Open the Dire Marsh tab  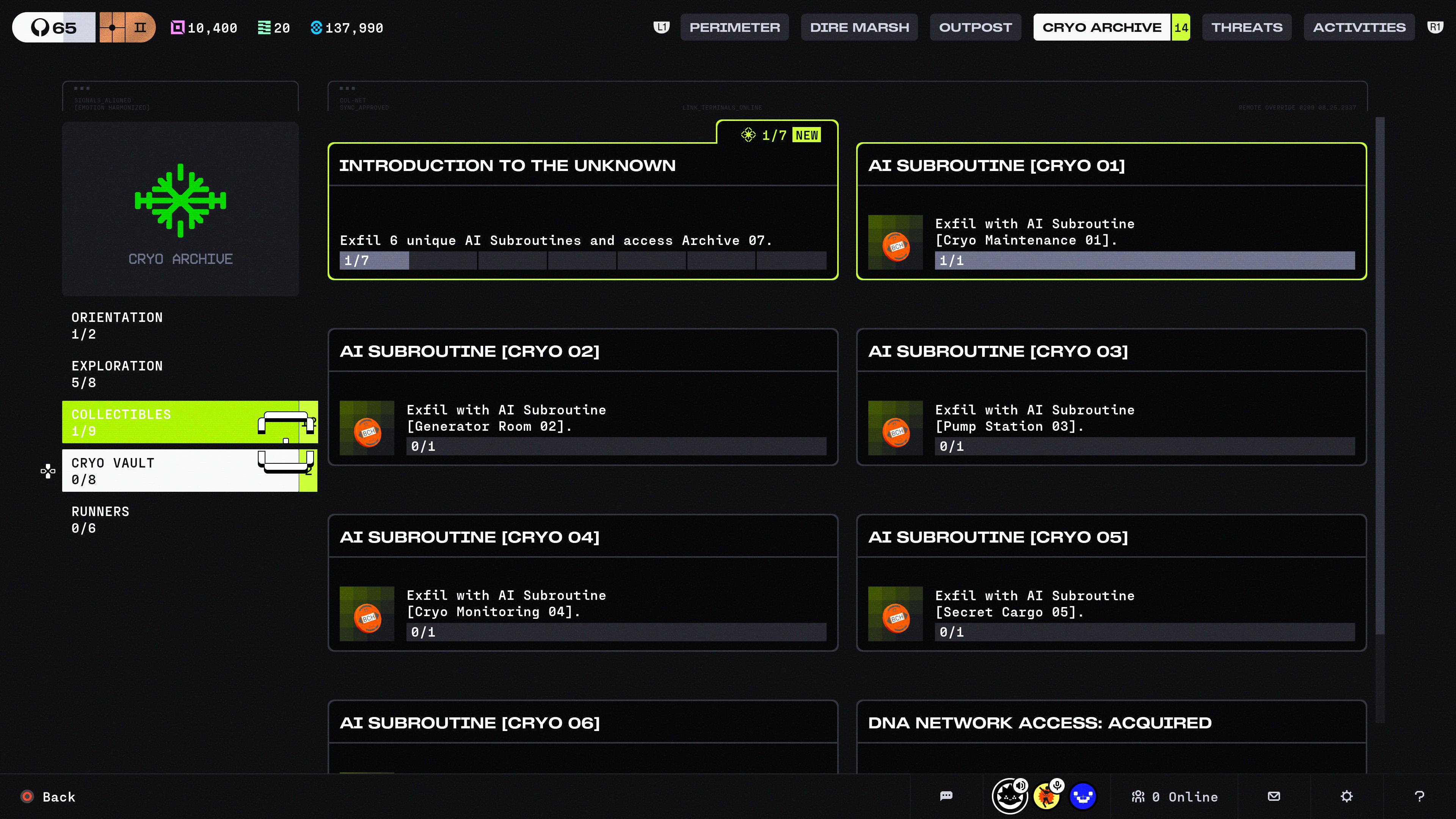point(859,27)
